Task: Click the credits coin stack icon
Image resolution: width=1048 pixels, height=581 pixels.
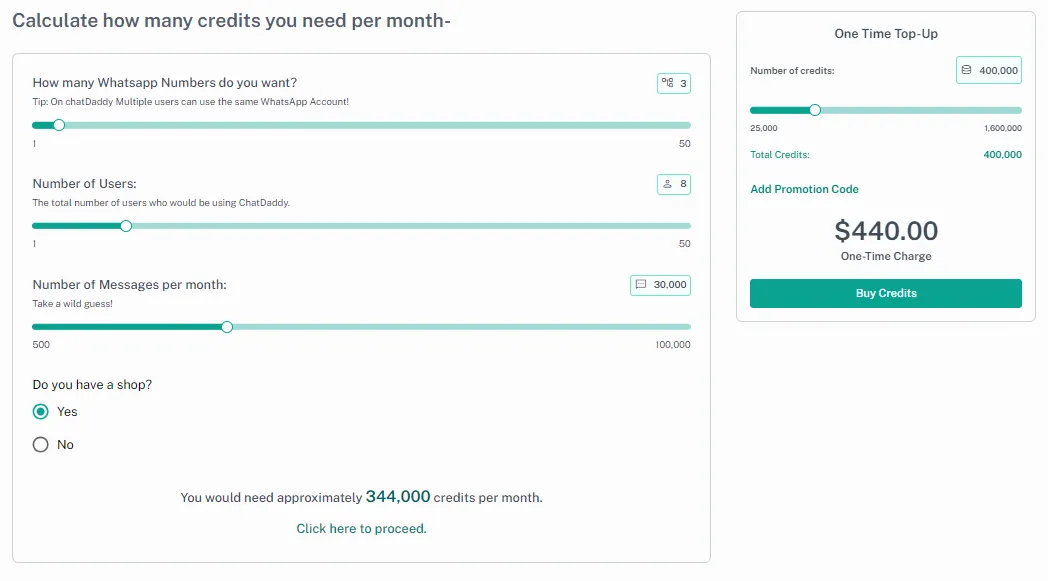Action: 966,70
